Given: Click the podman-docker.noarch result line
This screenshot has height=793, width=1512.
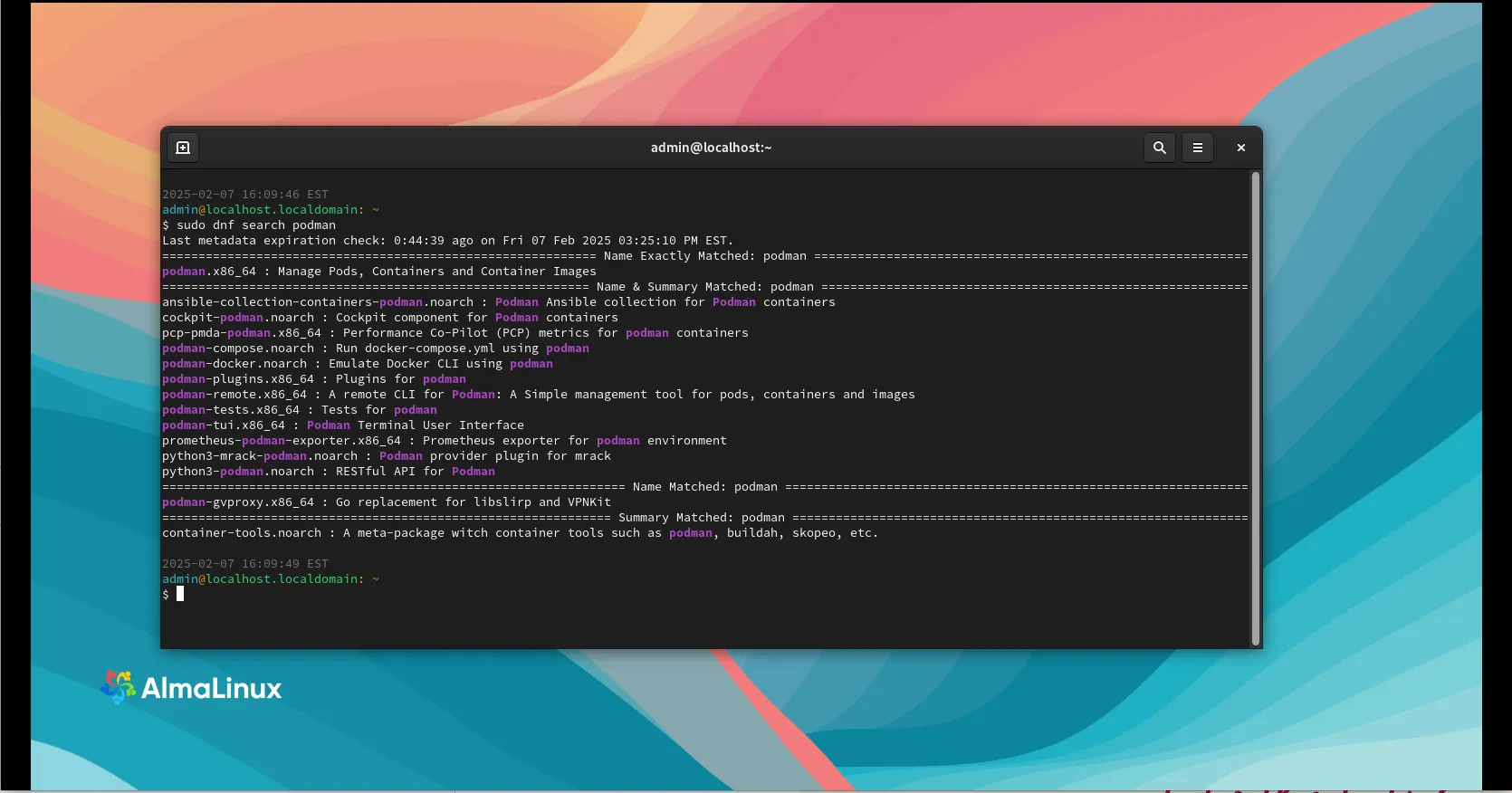Looking at the screenshot, I should click(358, 364).
